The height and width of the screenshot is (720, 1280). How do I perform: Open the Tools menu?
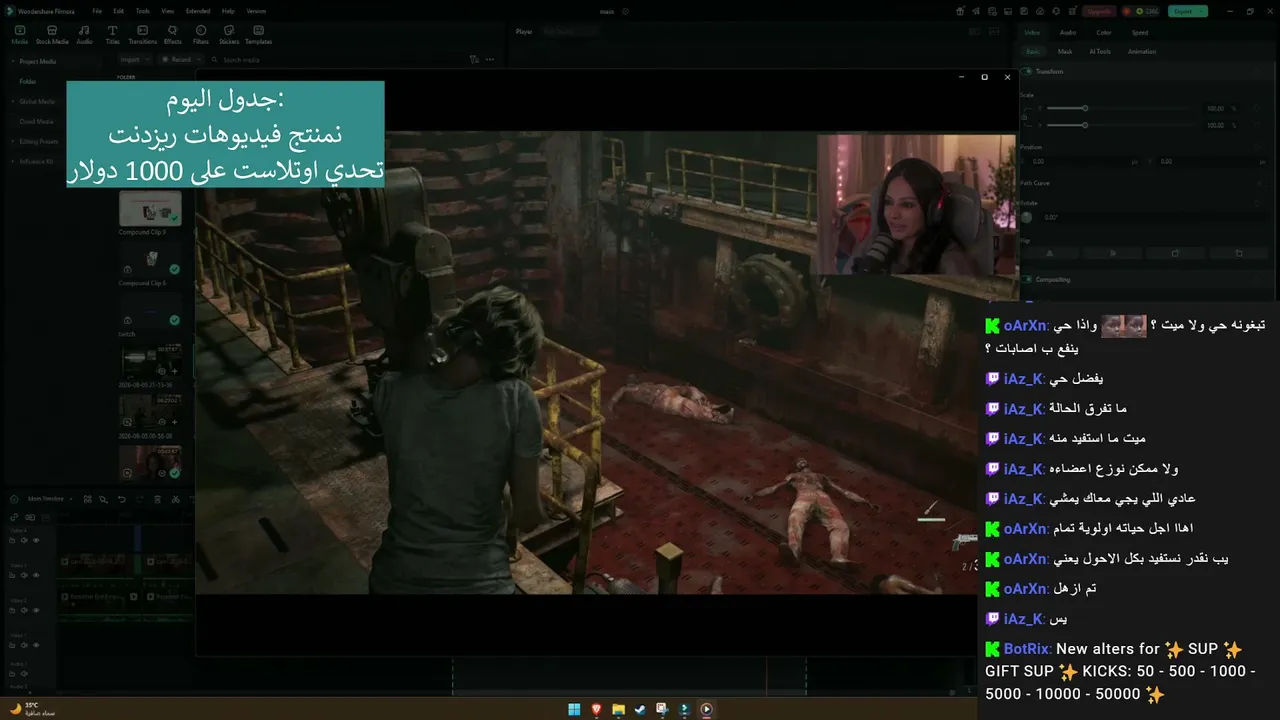(143, 11)
